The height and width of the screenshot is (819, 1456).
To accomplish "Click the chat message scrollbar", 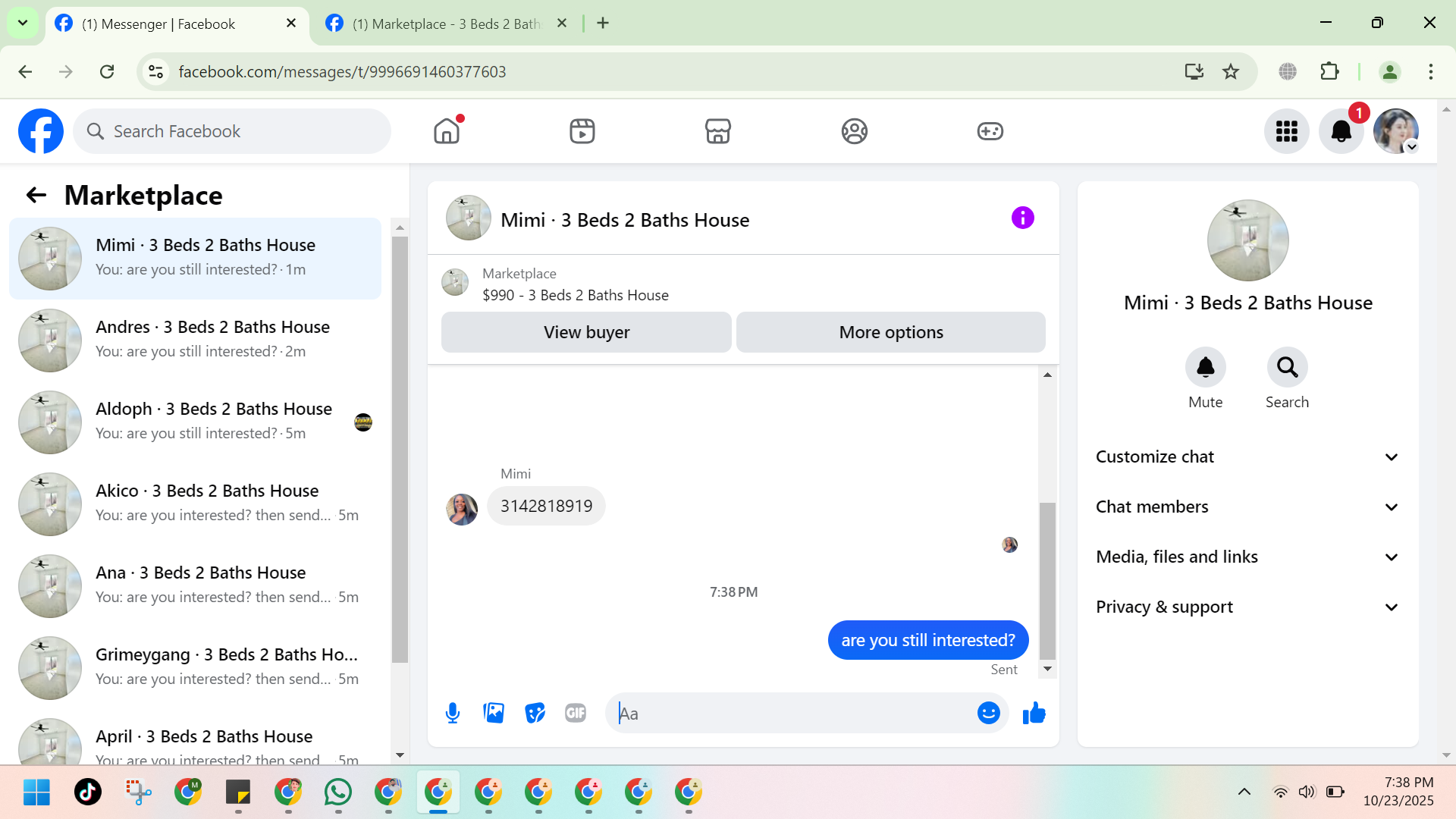I will click(1047, 580).
